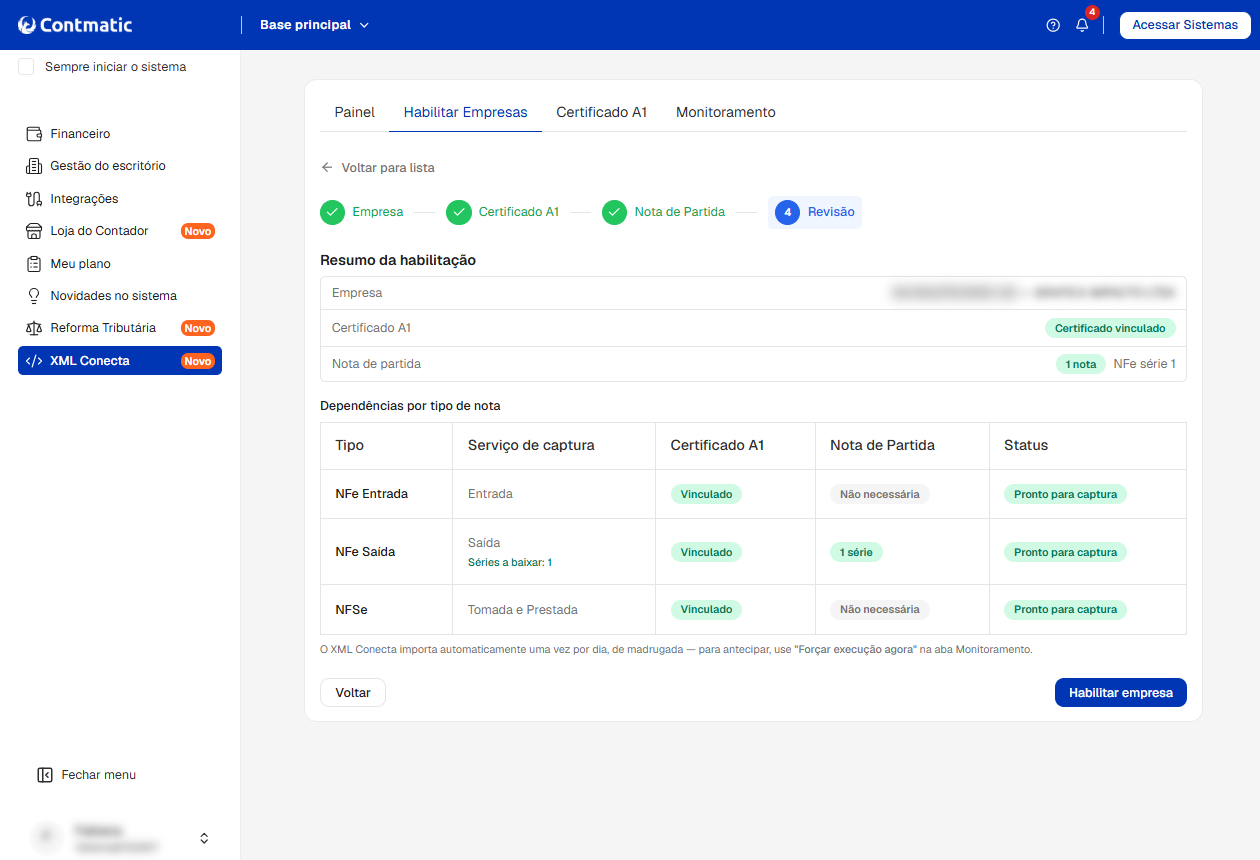Click the Fechar menu collapse icon

44,775
